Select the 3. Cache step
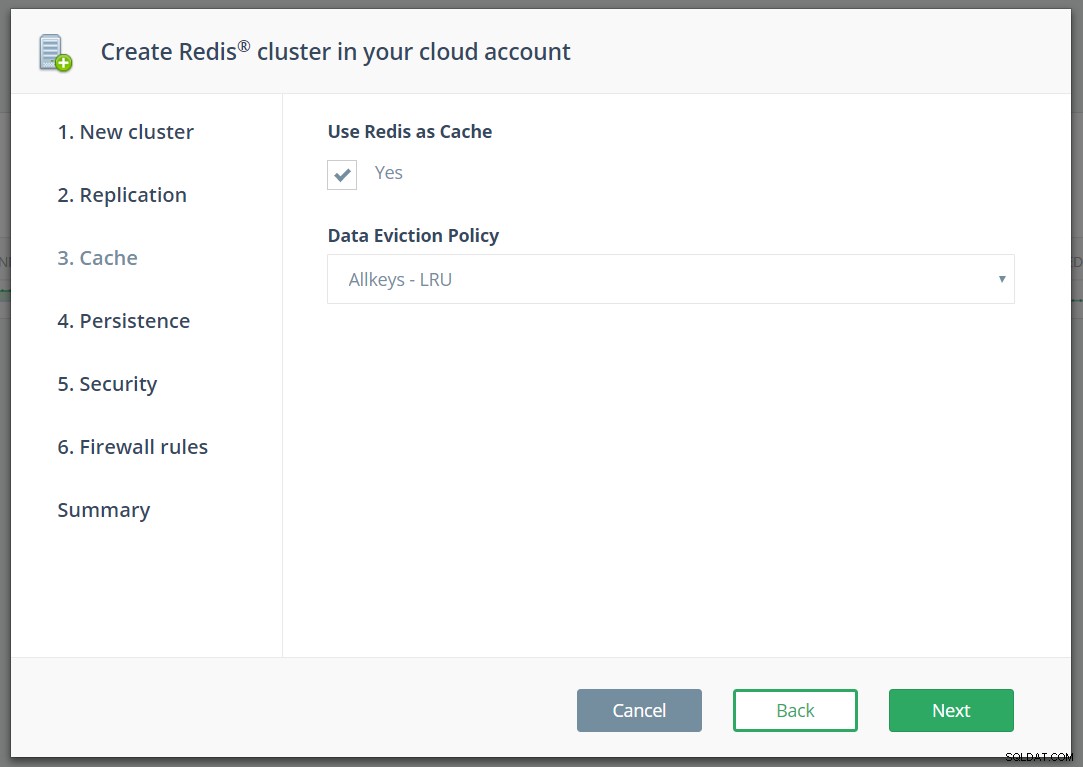Screen dimensions: 1083x767 click(97, 258)
